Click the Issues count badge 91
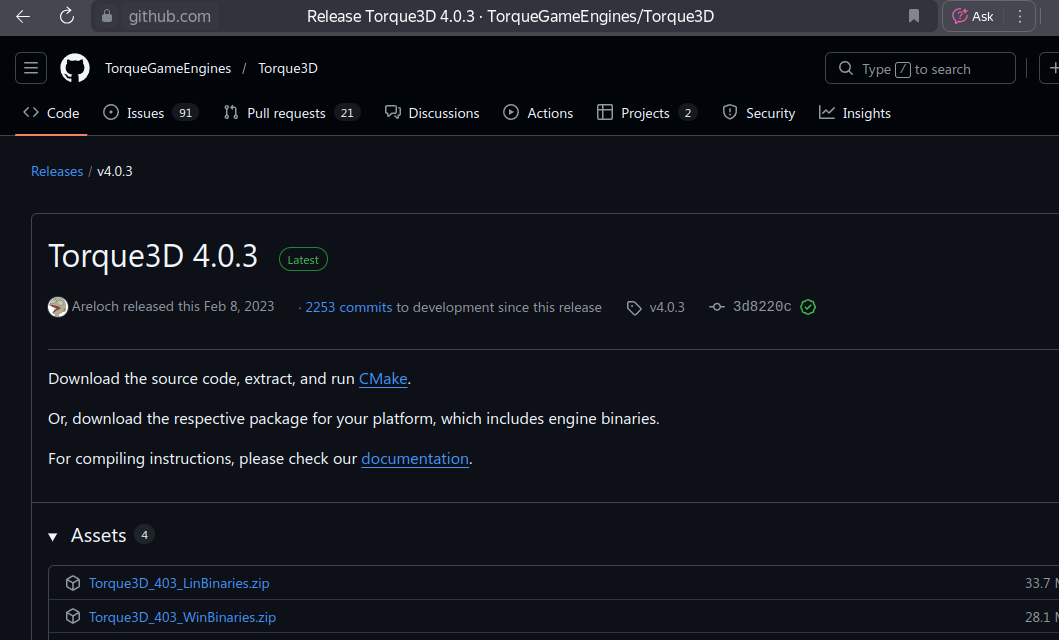The width and height of the screenshot is (1059, 640). pos(185,113)
